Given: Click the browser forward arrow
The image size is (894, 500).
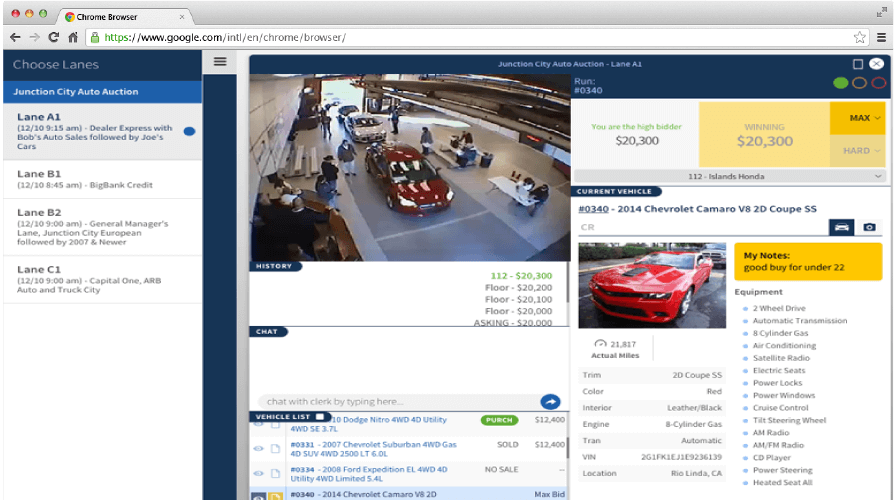Looking at the screenshot, I should (35, 37).
